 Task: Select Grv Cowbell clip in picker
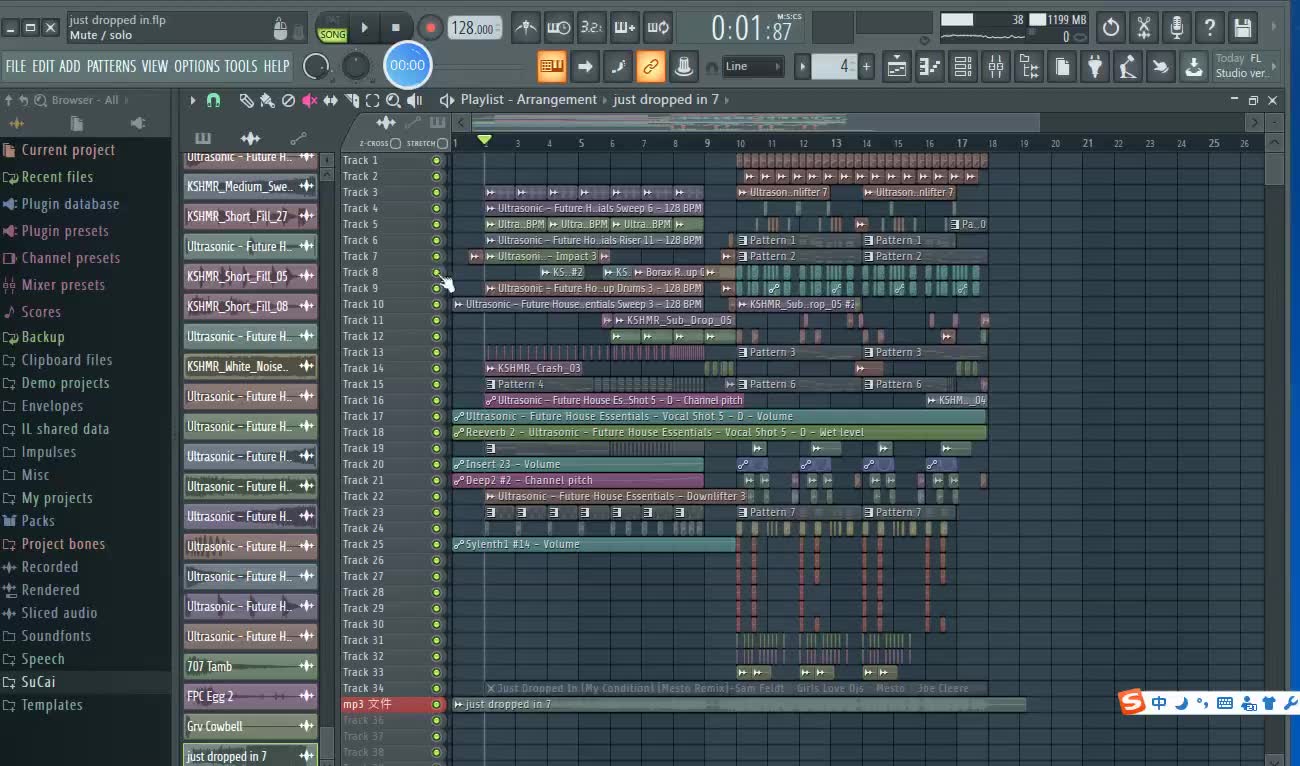[250, 726]
